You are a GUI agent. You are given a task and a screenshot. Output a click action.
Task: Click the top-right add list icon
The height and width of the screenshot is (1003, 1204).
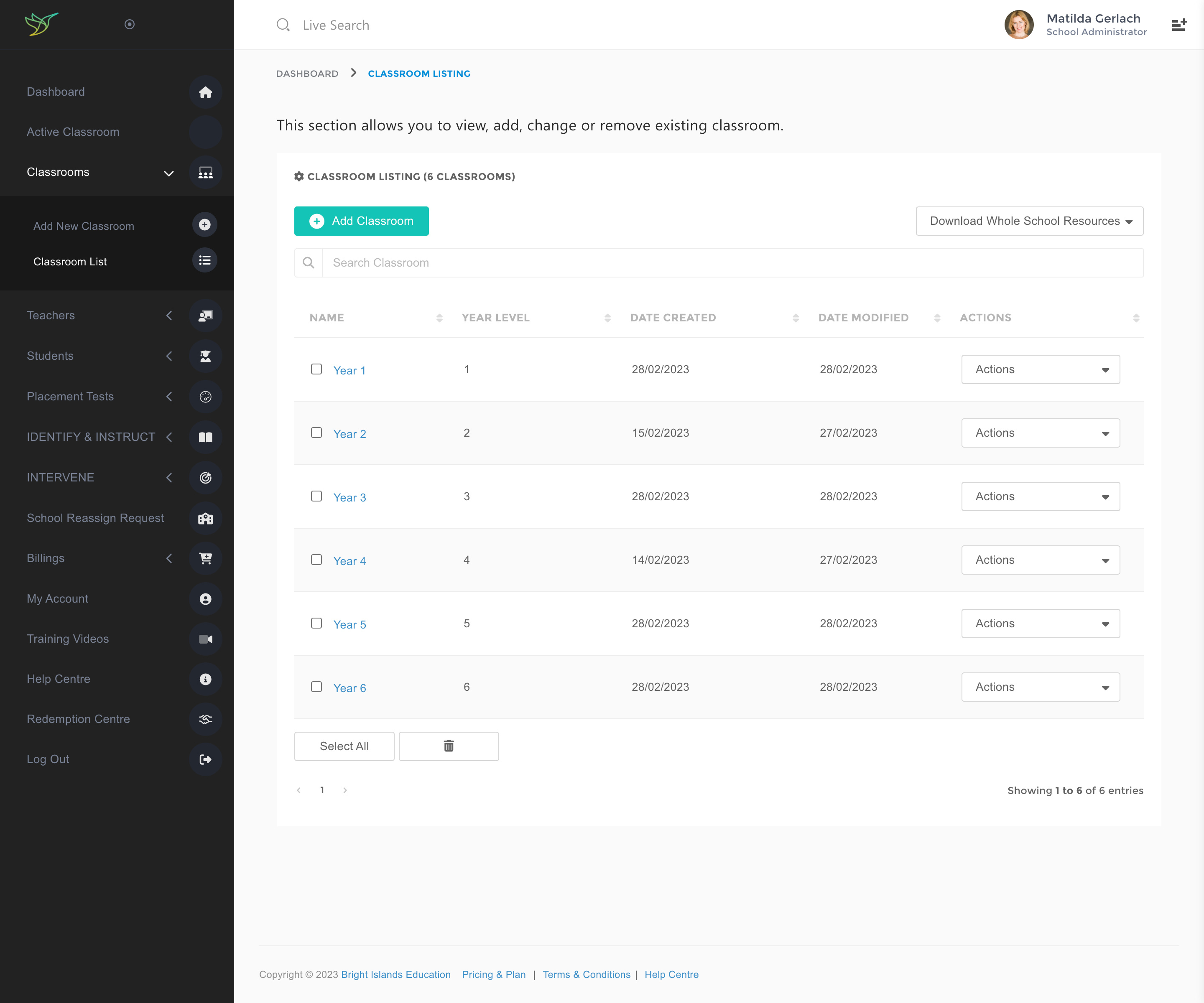click(1179, 25)
